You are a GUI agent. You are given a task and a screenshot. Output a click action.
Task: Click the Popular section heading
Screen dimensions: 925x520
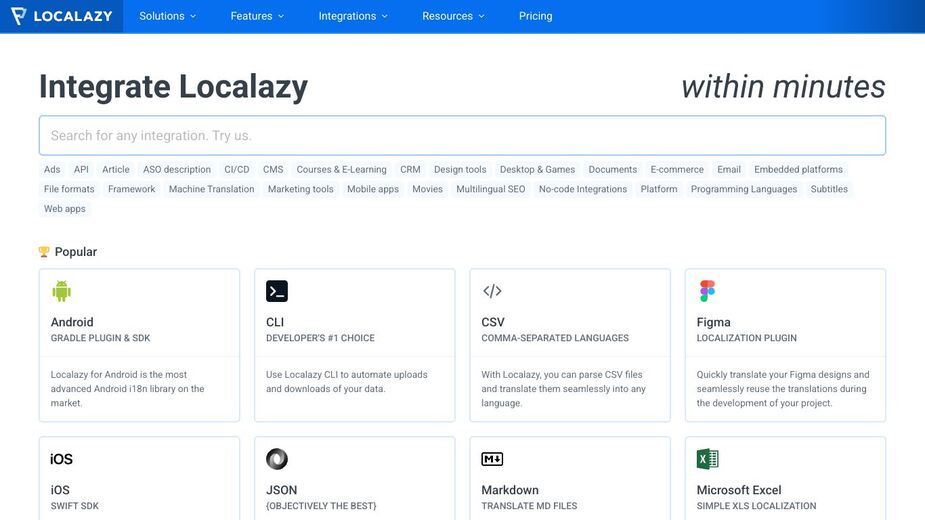pyautogui.click(x=76, y=252)
